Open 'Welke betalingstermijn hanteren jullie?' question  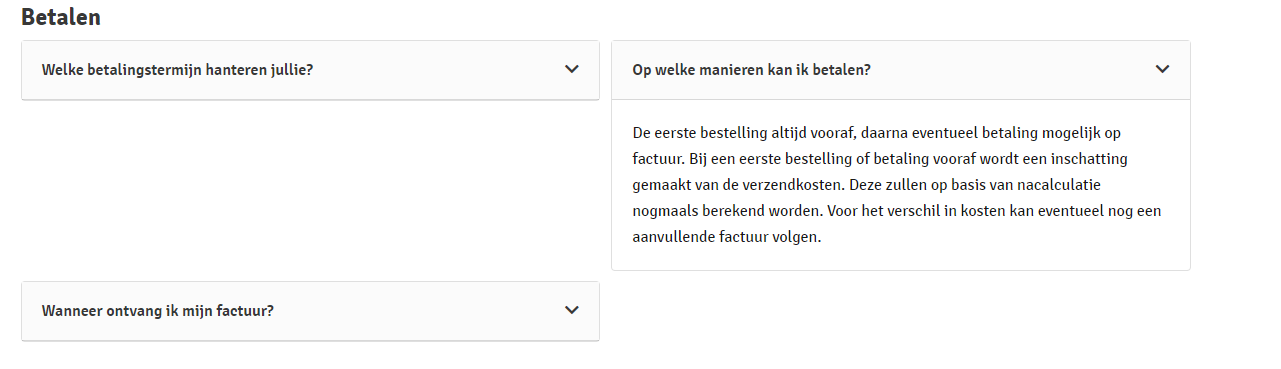310,70
